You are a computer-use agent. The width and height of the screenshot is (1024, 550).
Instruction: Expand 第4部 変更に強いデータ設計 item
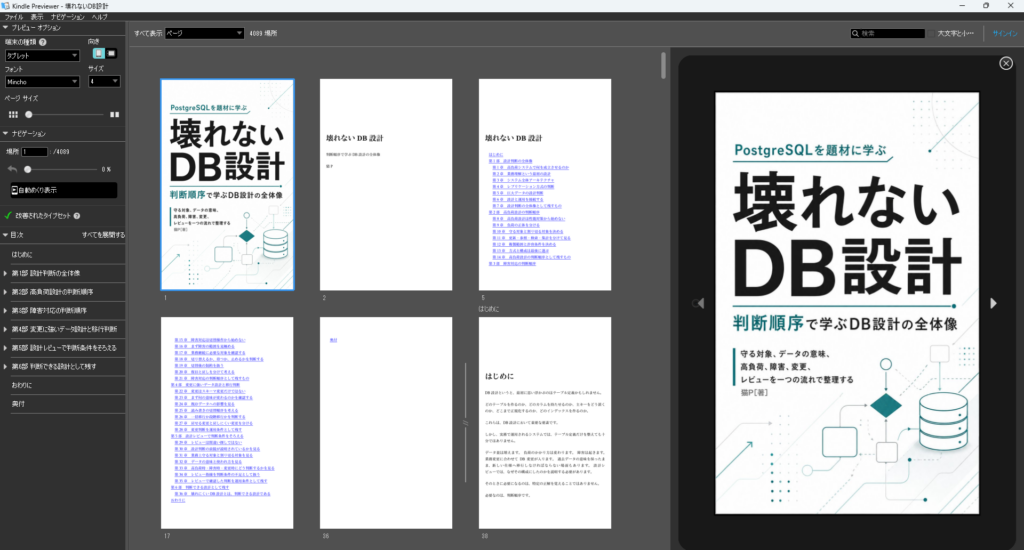pos(5,329)
